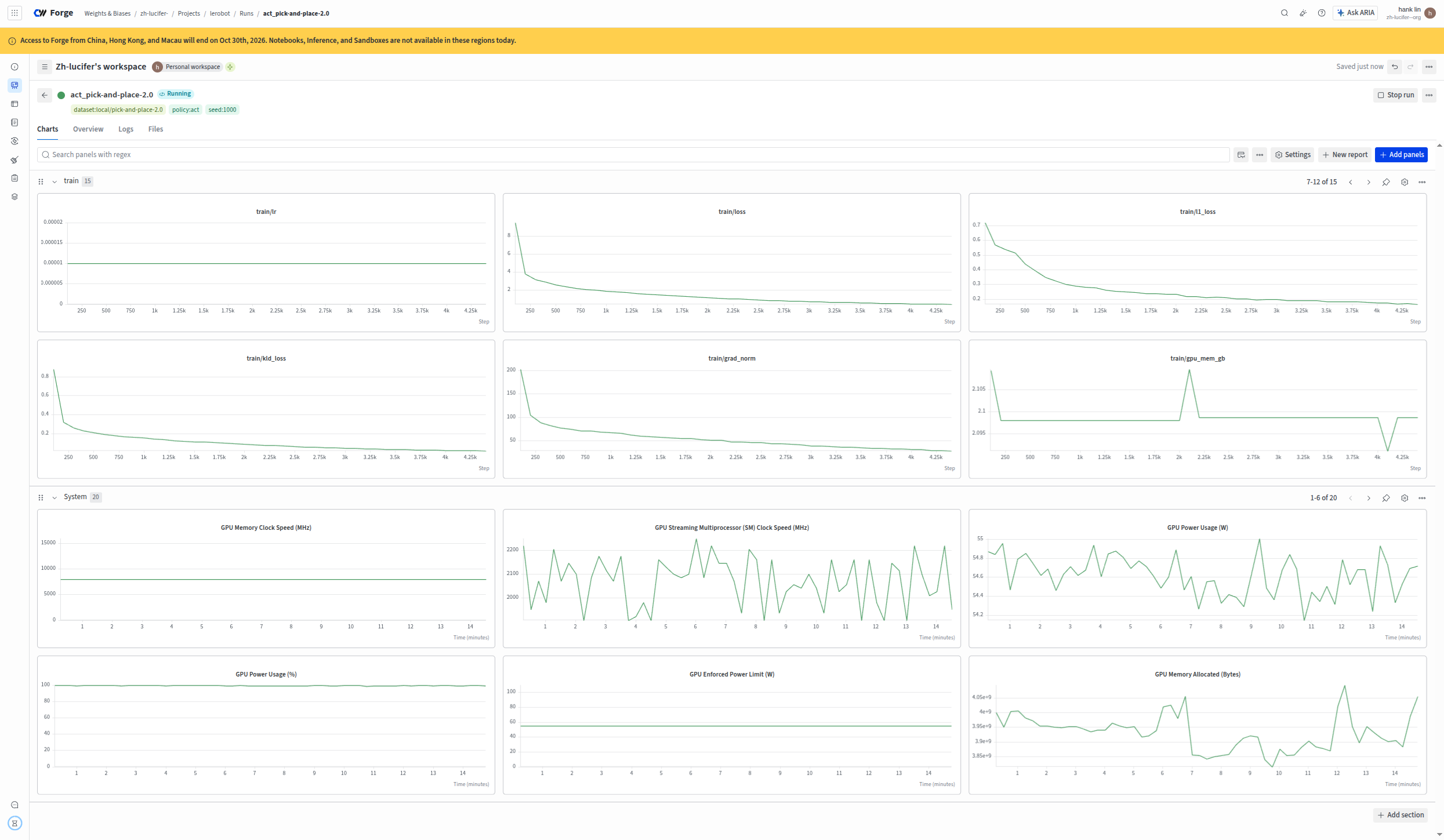Click the Ask ARIA button
1444x840 pixels.
point(1355,13)
